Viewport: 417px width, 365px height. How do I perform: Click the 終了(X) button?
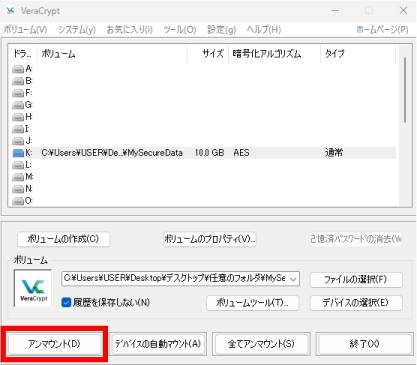365,344
